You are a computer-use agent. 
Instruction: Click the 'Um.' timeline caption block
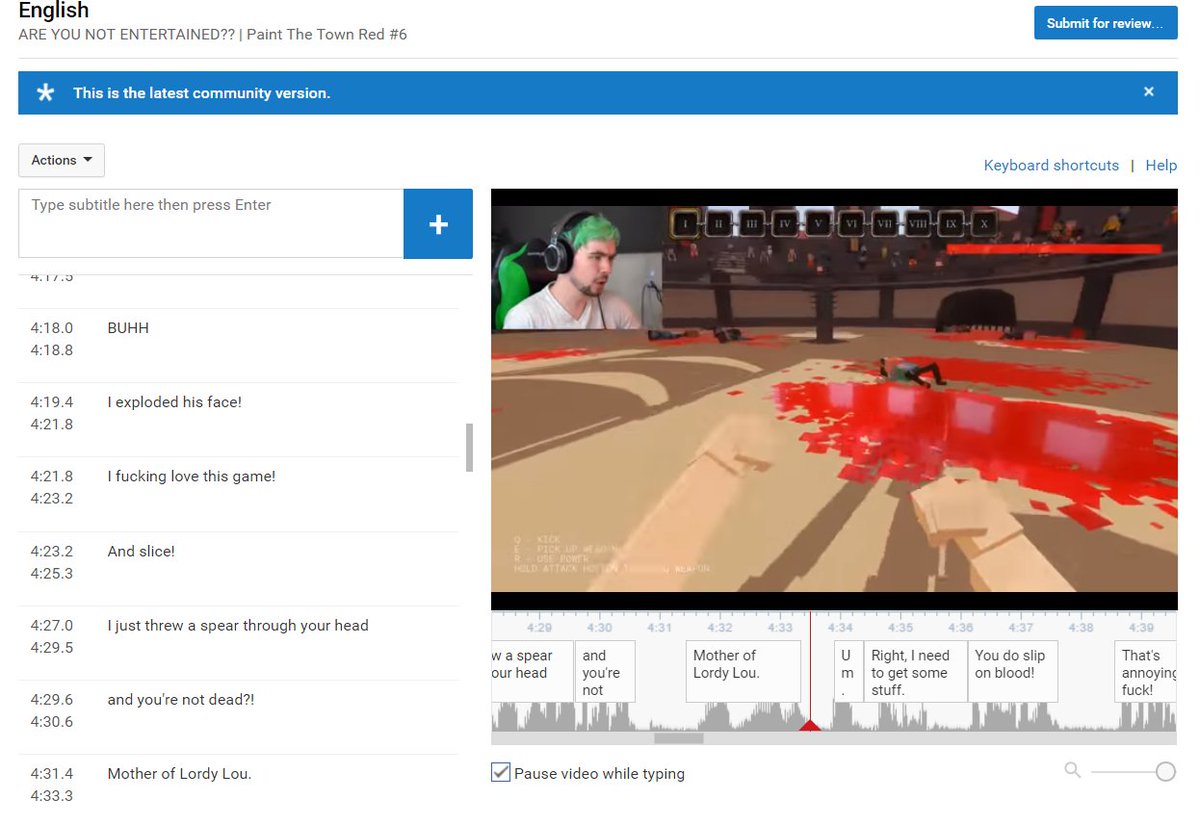point(847,671)
